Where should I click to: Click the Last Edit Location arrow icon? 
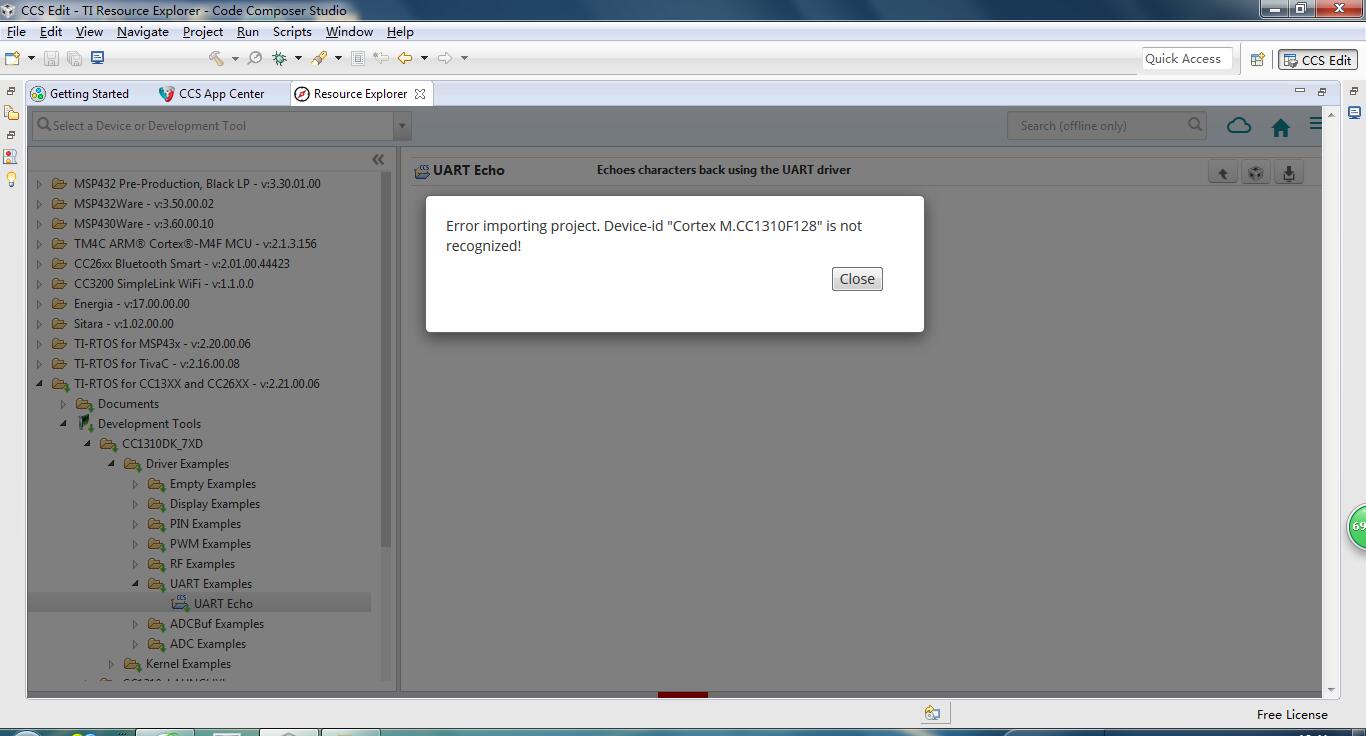pyautogui.click(x=381, y=58)
